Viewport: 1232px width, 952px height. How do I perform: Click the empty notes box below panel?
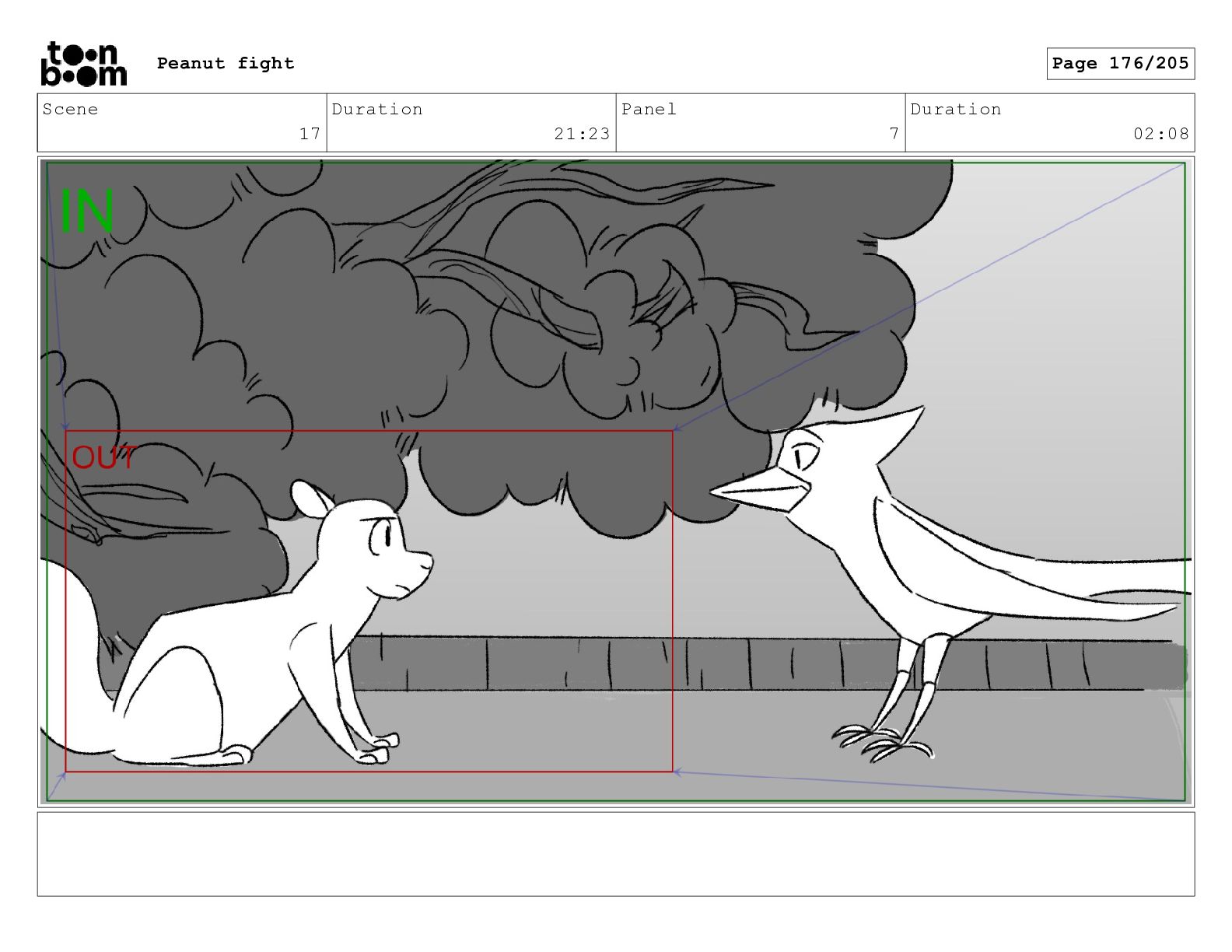point(616,854)
